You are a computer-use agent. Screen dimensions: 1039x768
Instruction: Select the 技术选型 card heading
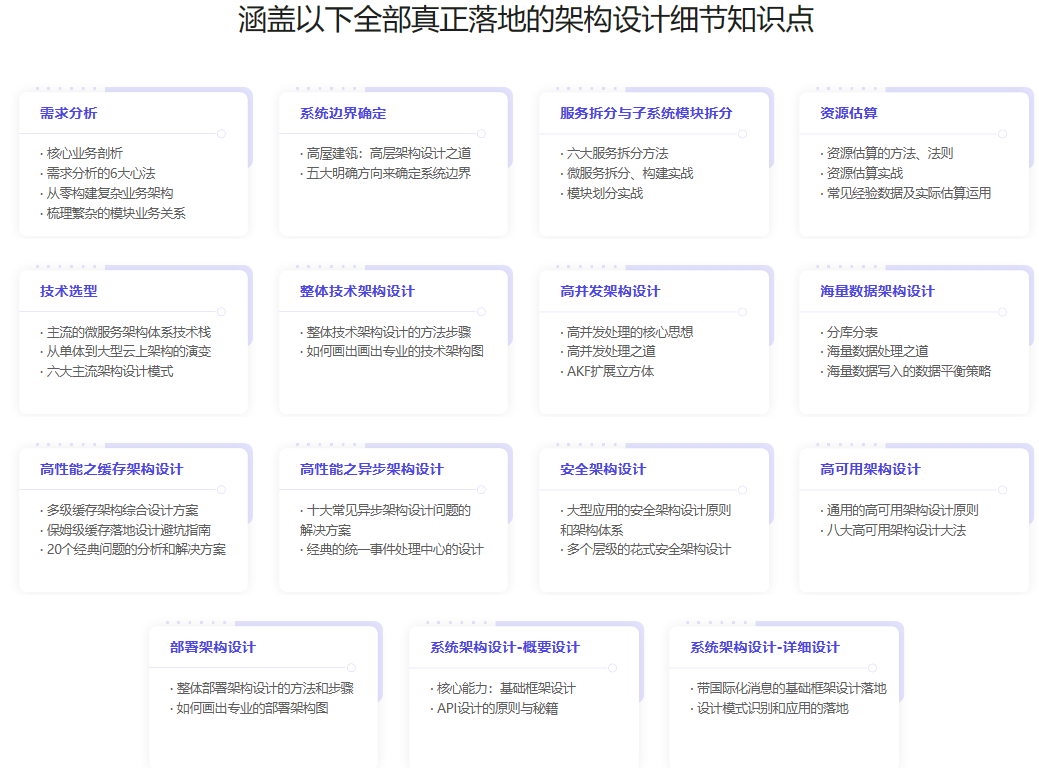coord(69,291)
